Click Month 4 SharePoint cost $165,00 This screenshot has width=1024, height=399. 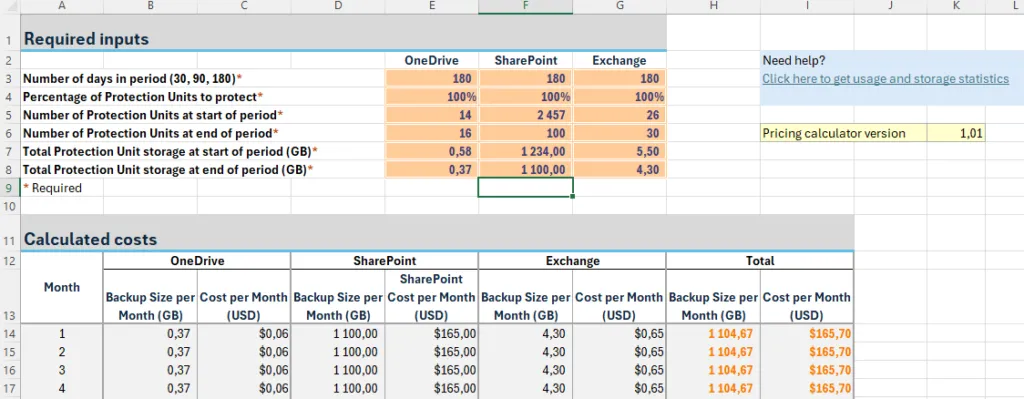pyautogui.click(x=432, y=388)
